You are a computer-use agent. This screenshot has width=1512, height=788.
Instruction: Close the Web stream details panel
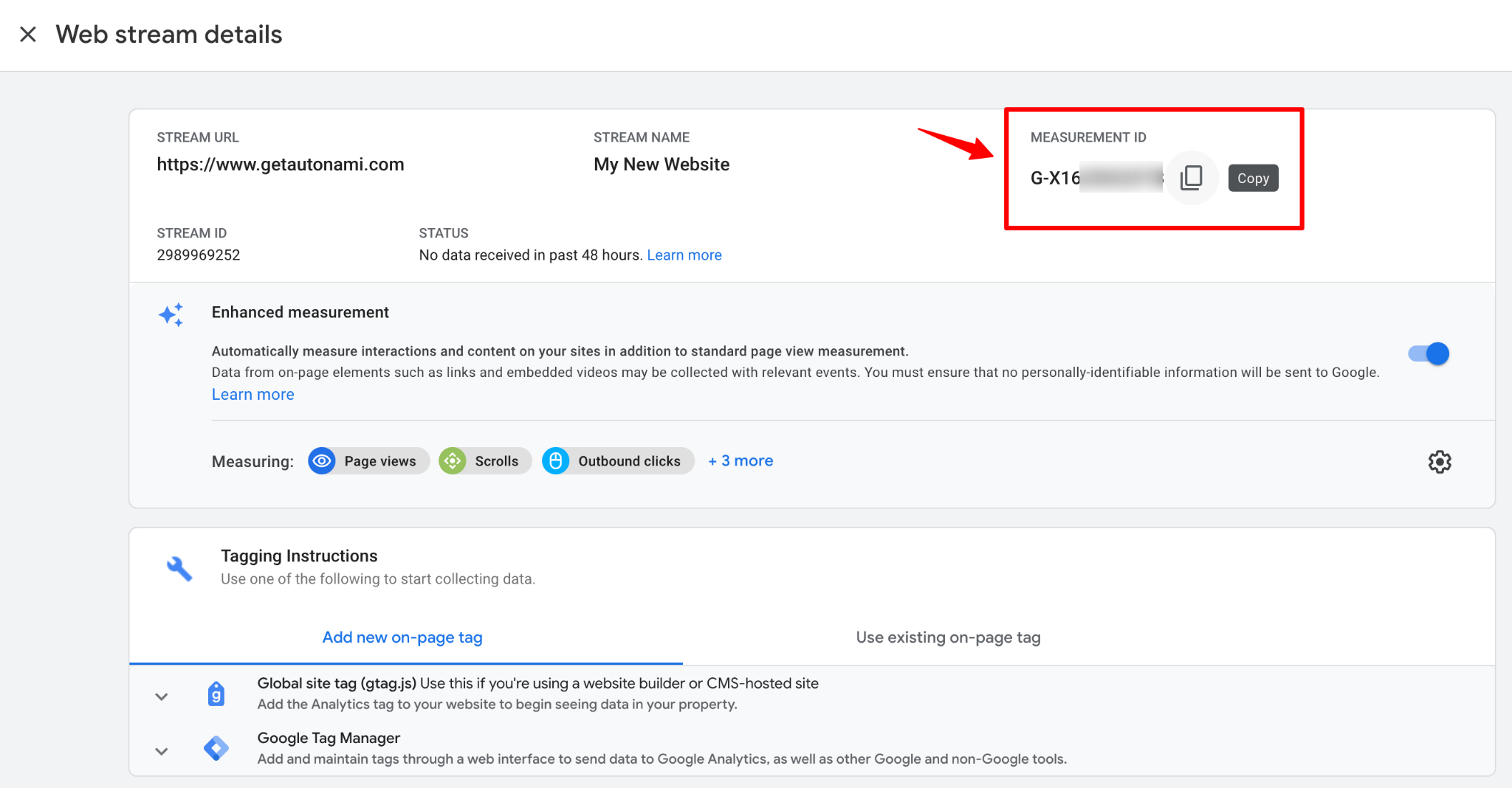27,34
